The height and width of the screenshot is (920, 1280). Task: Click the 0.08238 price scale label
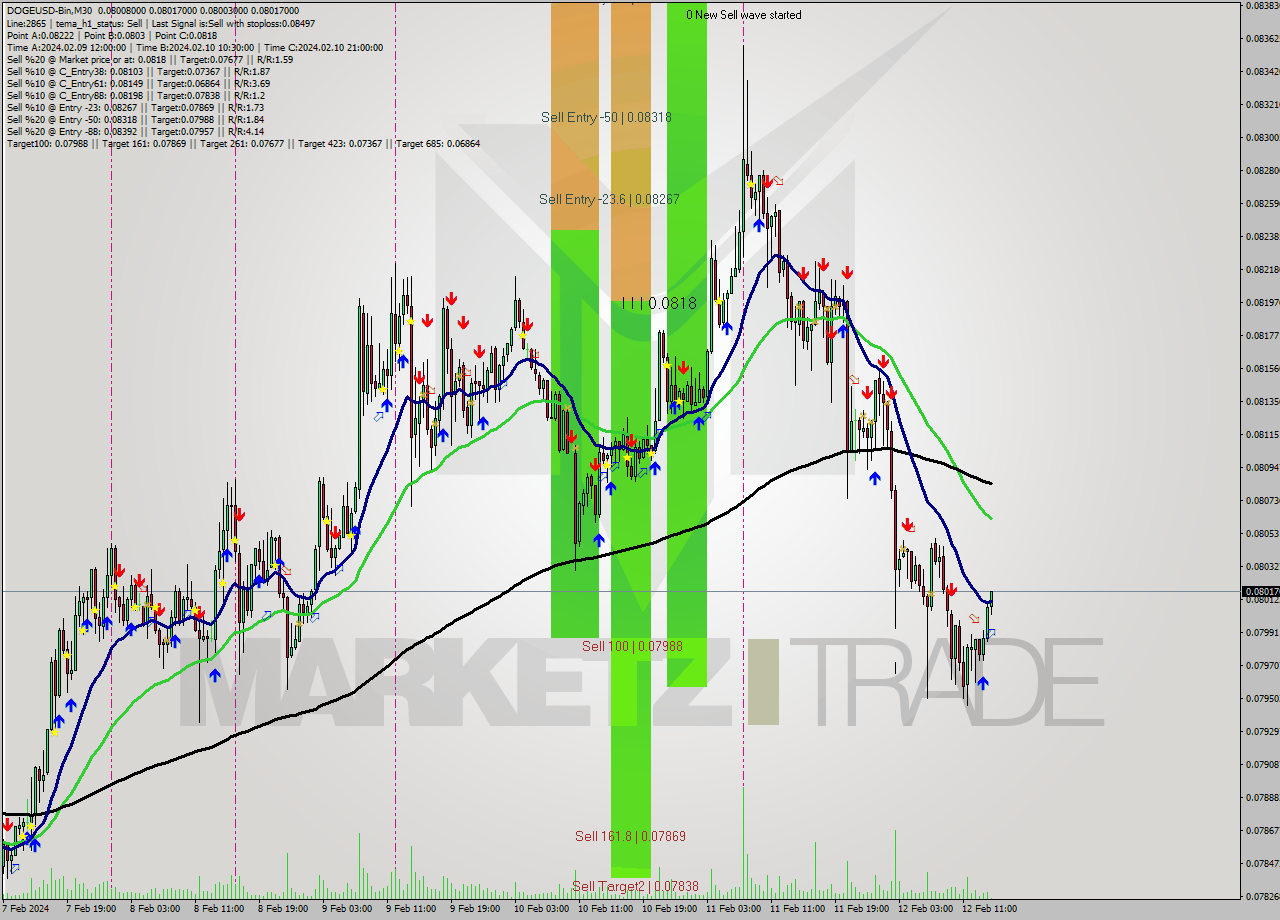click(x=1261, y=236)
